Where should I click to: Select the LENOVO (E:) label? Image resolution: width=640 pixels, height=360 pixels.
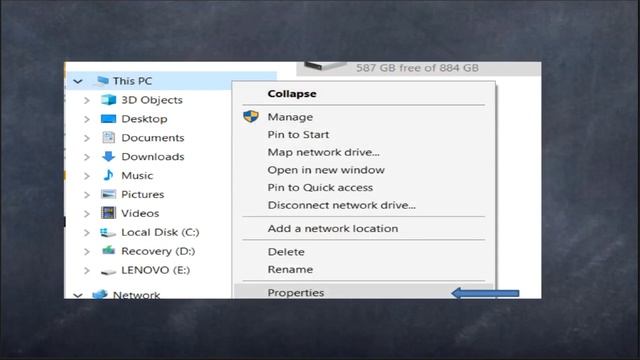(x=156, y=270)
